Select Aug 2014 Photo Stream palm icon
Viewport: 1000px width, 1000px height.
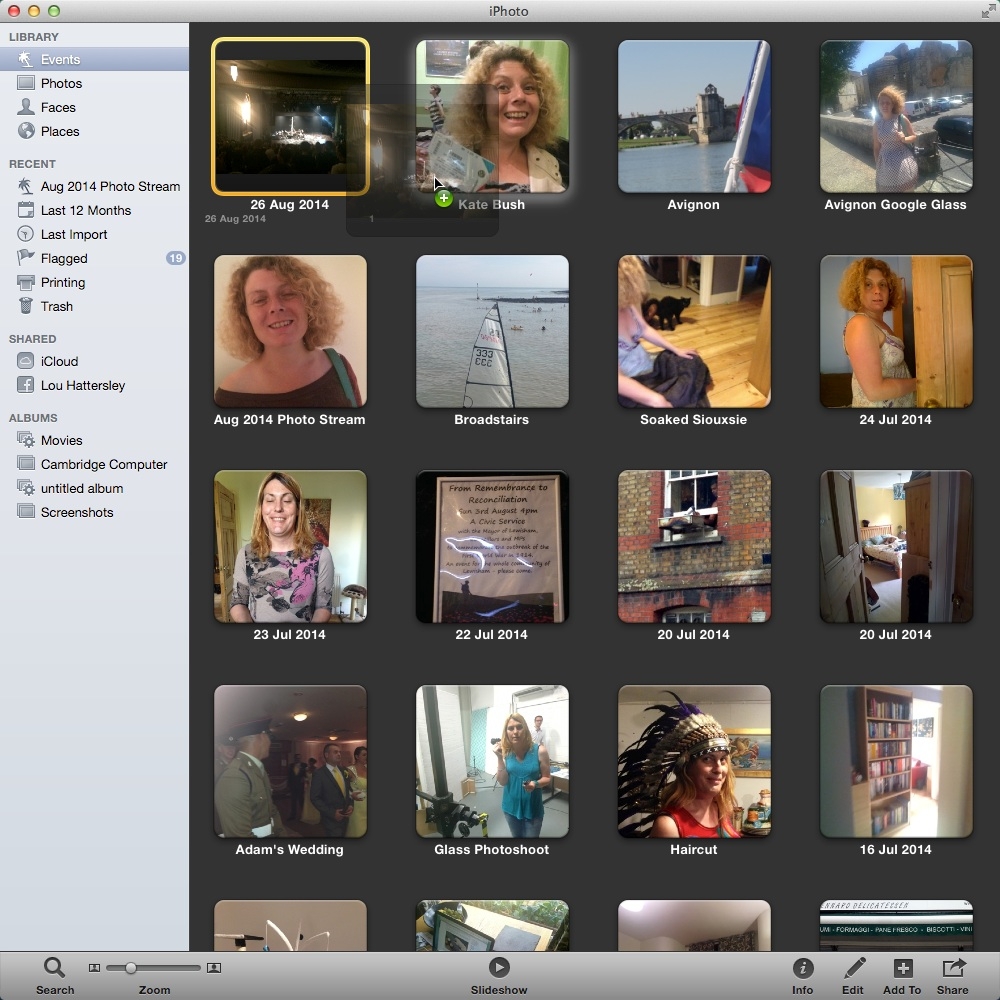(x=26, y=186)
